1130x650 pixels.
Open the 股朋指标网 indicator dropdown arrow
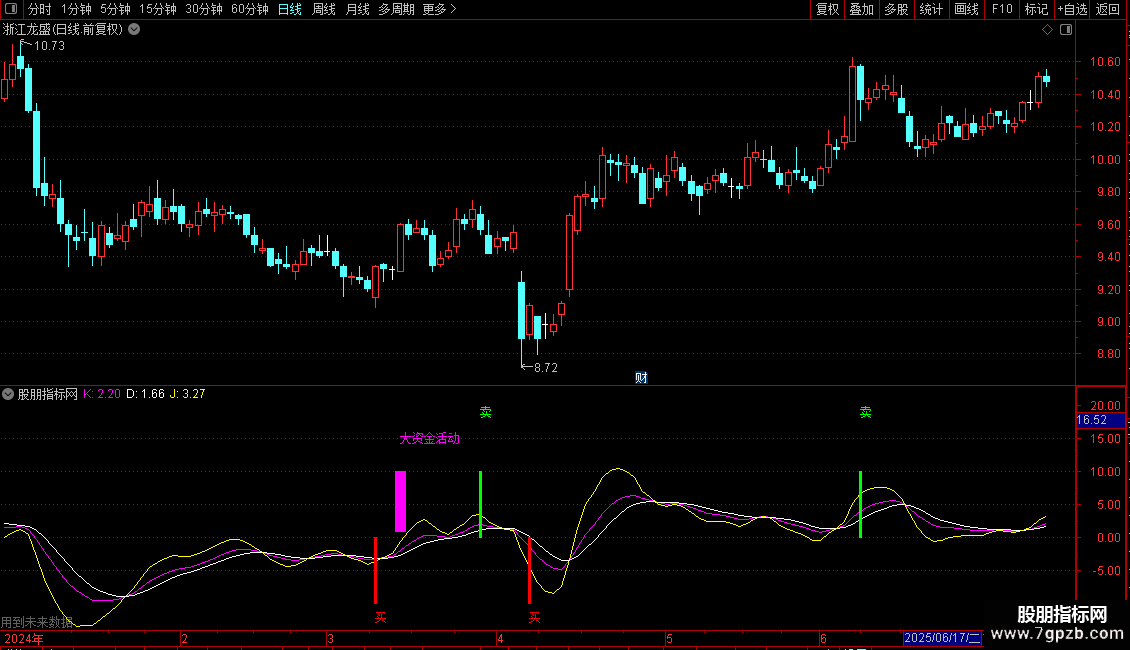tap(8, 394)
